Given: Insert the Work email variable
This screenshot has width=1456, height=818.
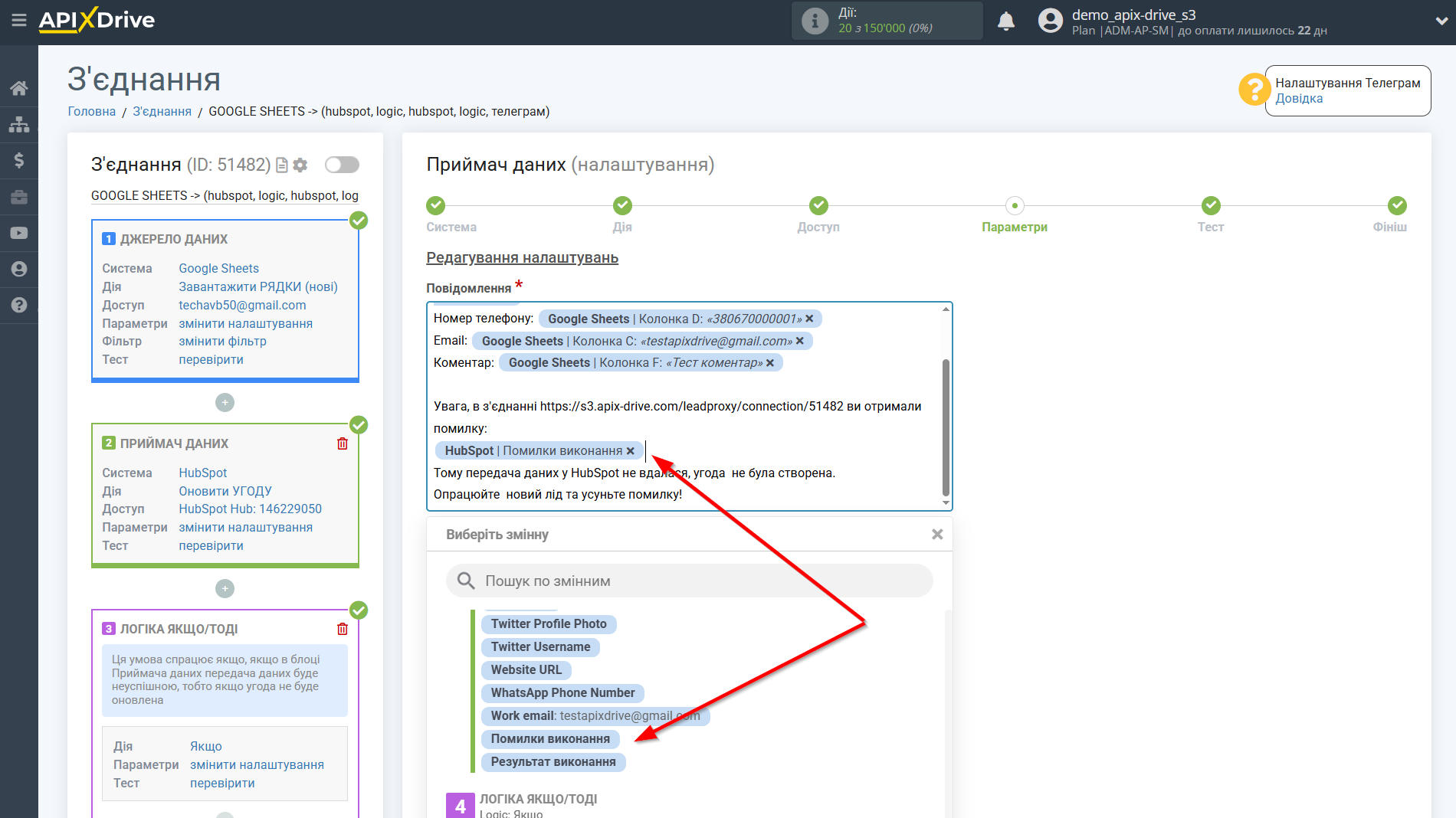Looking at the screenshot, I should pos(595,716).
